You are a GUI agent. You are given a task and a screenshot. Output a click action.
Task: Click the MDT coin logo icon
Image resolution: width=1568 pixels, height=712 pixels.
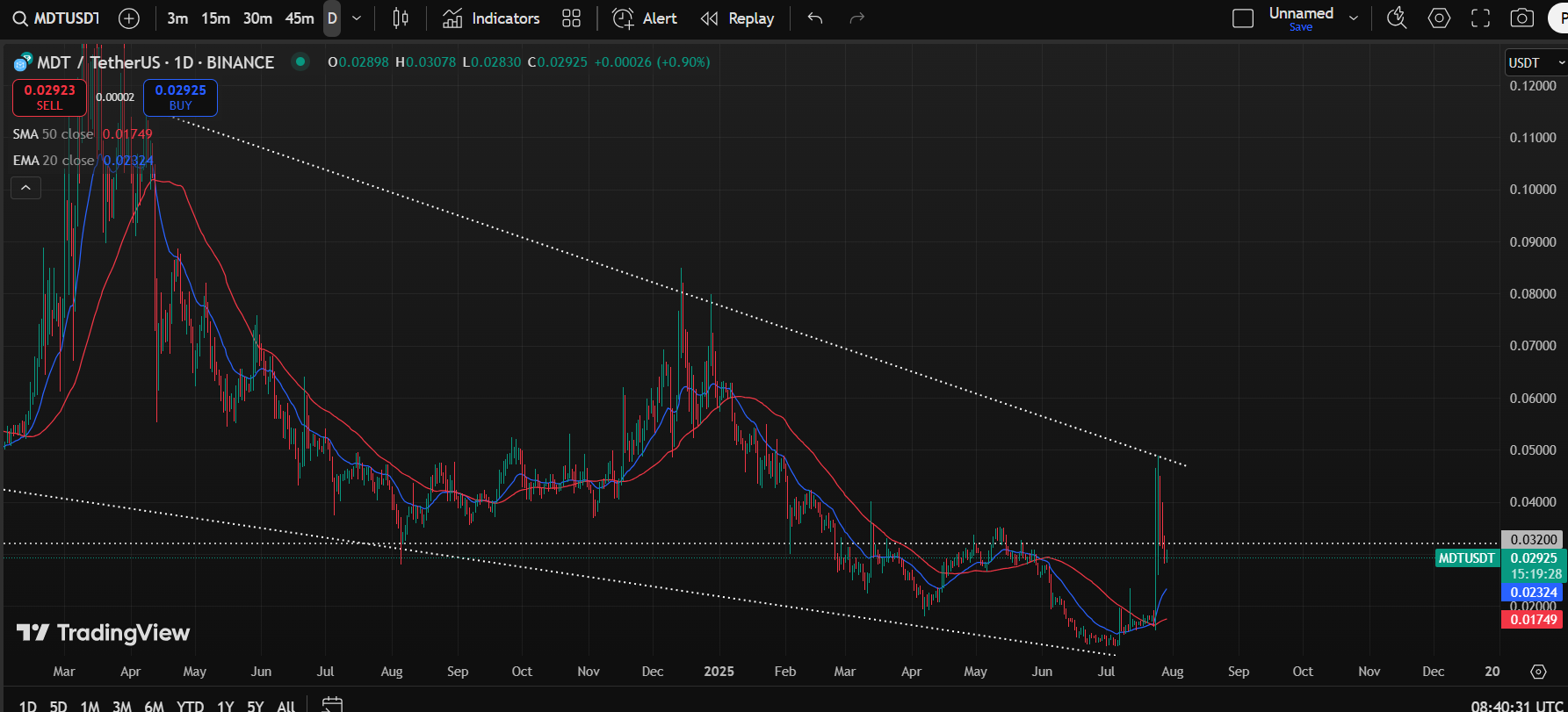pyautogui.click(x=22, y=62)
